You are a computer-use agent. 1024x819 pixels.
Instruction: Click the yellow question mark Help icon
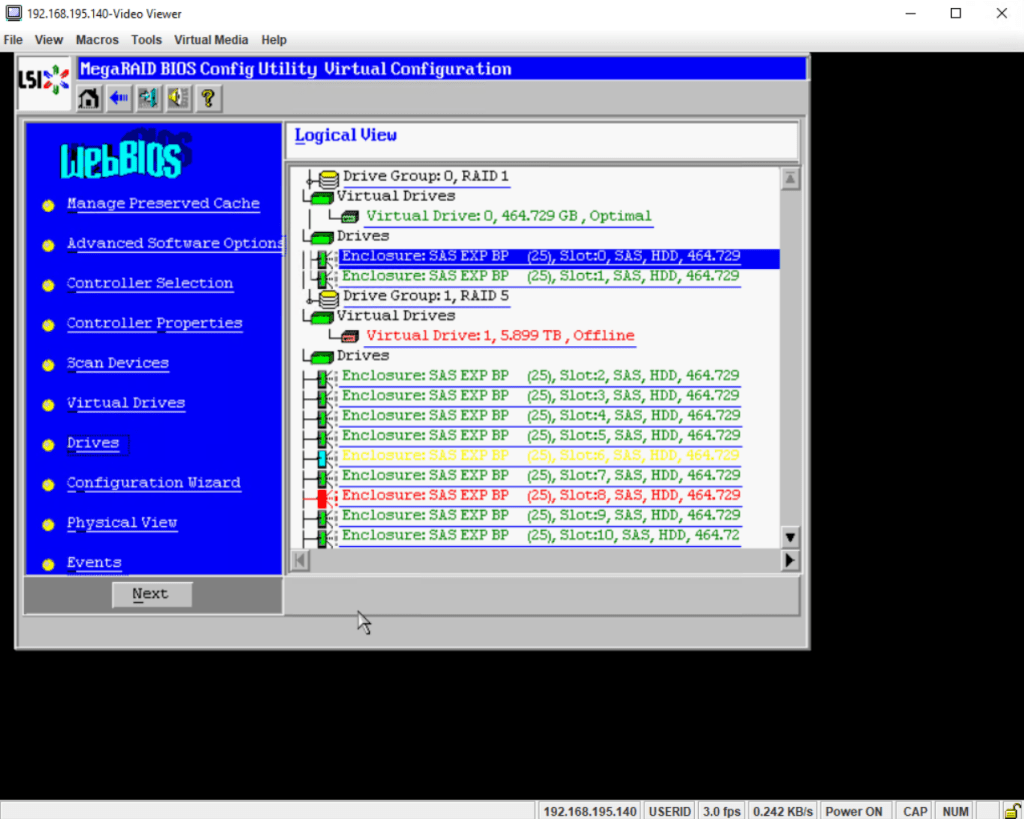(208, 99)
